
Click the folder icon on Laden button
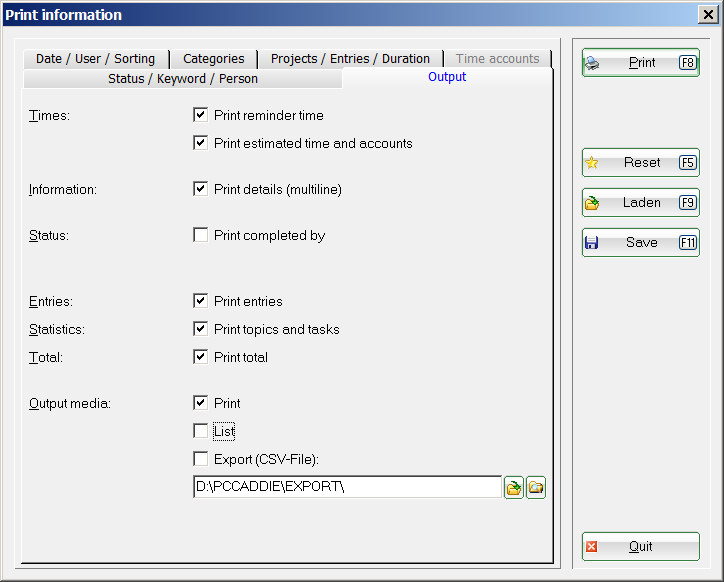click(591, 203)
